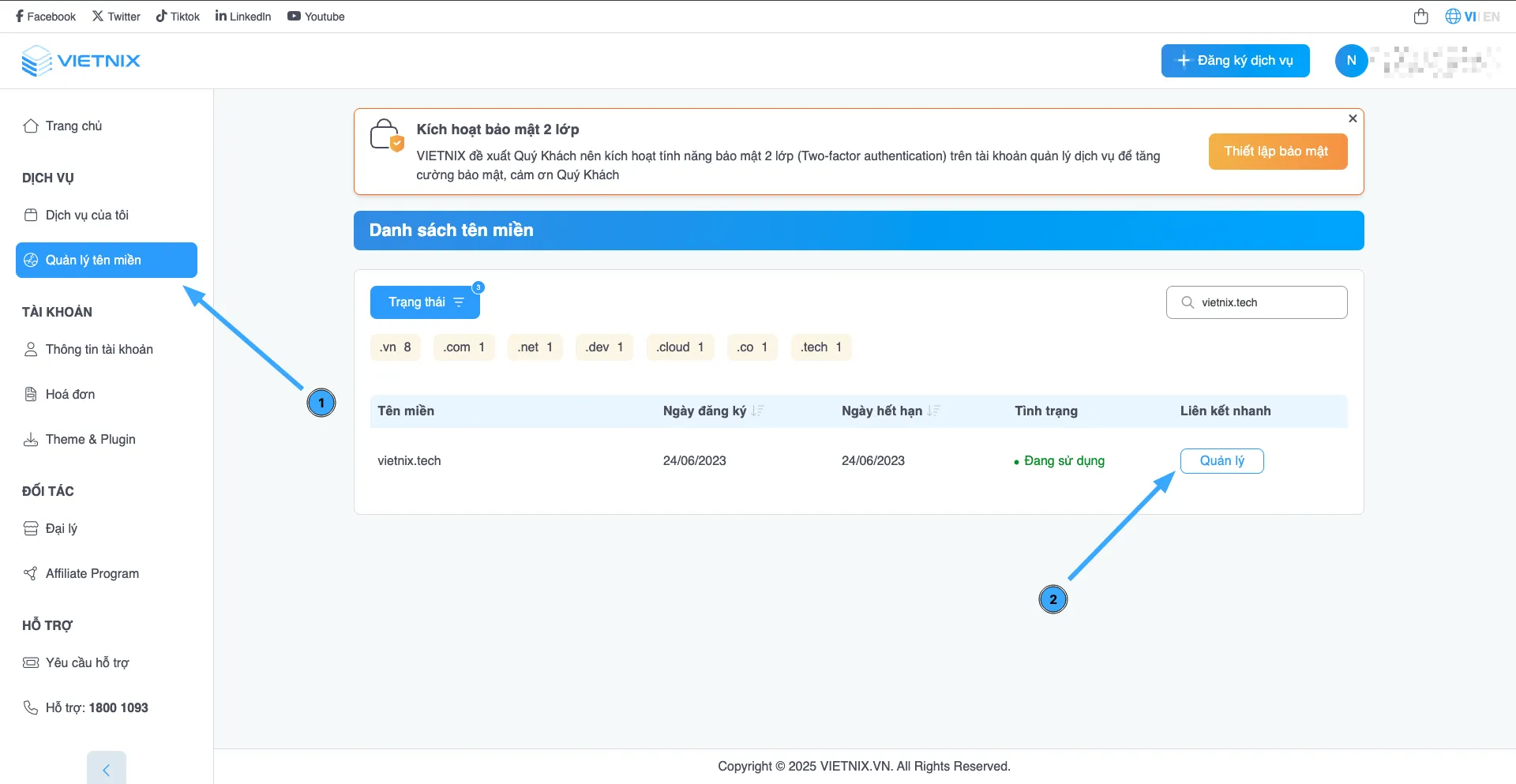Image resolution: width=1516 pixels, height=784 pixels.
Task: Toggle sorting on Ngày hết hạn column
Action: (933, 411)
